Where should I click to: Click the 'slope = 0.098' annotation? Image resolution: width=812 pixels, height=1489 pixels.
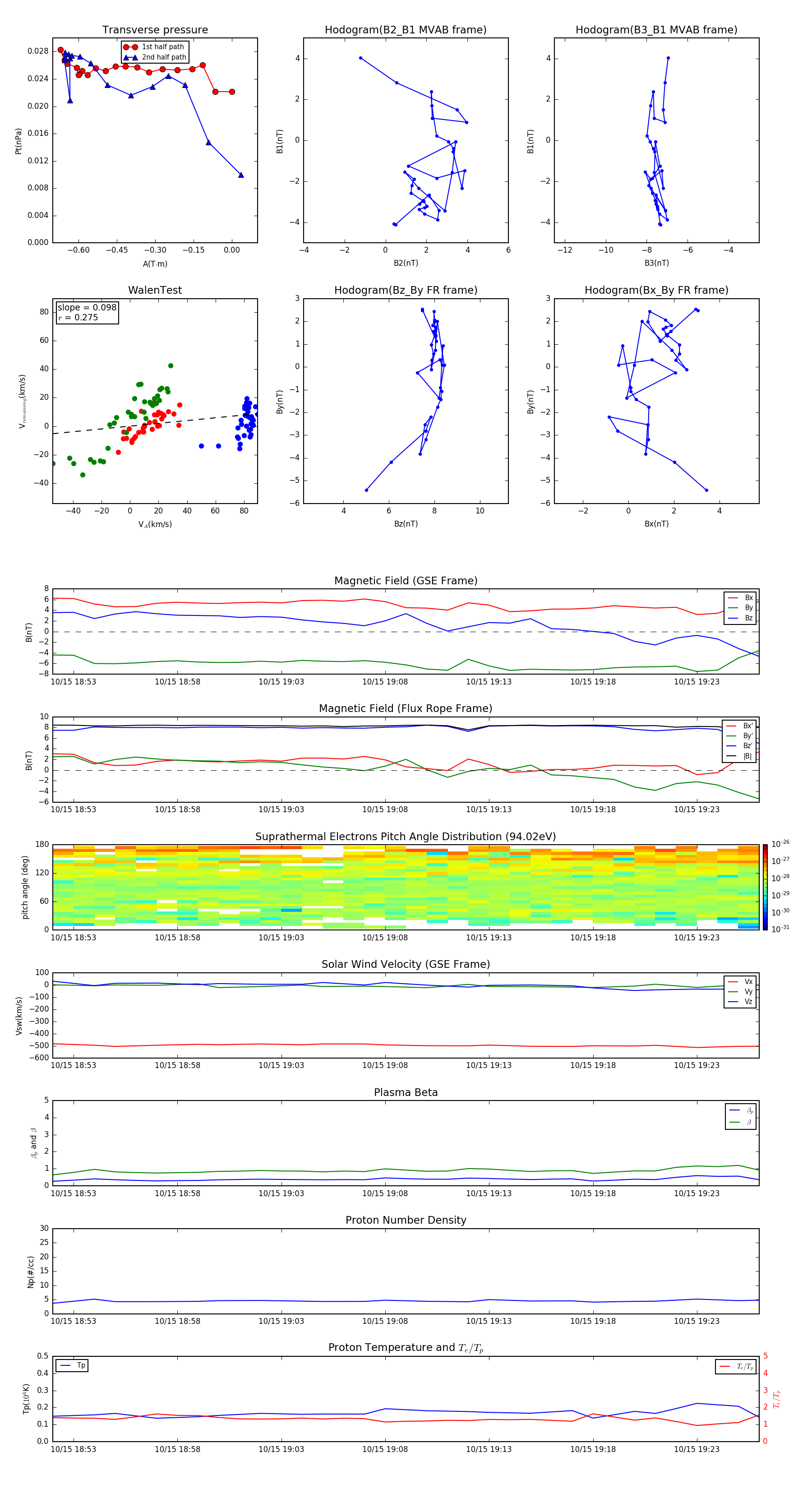(87, 308)
